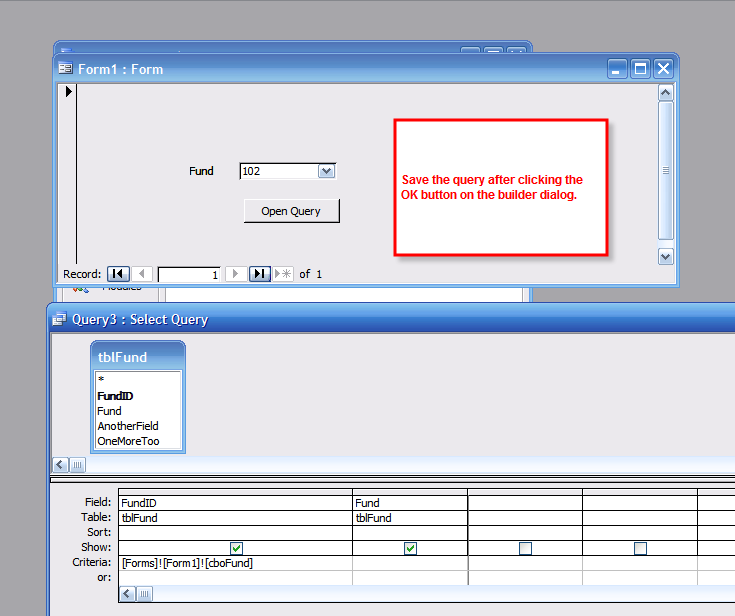The height and width of the screenshot is (616, 735).
Task: Check Show box in fourth grid column
Action: pos(640,548)
